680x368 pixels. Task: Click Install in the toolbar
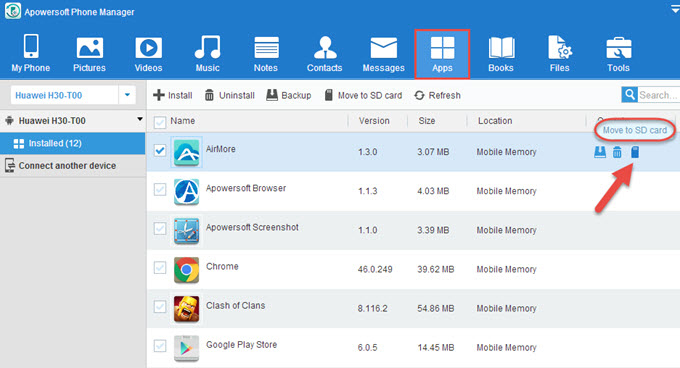click(x=173, y=95)
